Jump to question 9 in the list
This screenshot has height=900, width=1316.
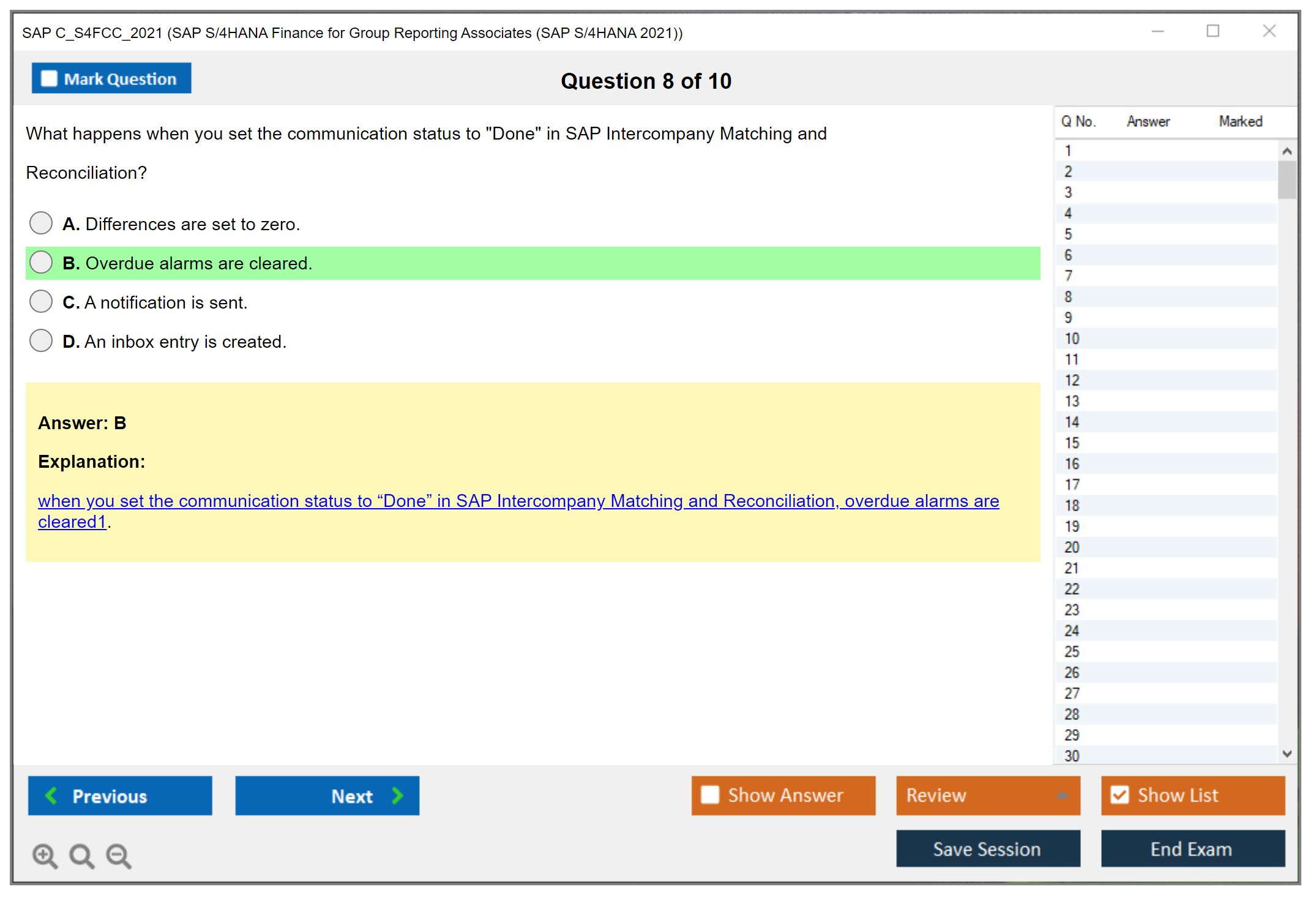click(x=1068, y=318)
